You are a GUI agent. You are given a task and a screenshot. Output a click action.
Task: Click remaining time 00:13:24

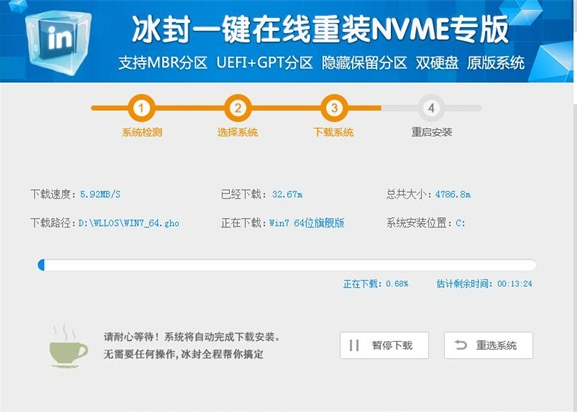pos(514,284)
